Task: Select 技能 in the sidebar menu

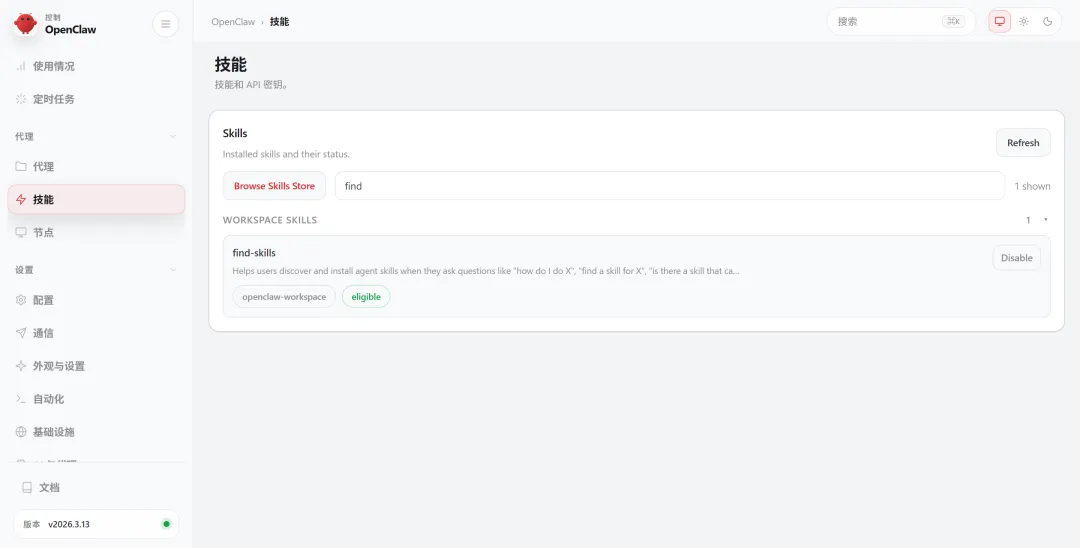Action: click(96, 200)
